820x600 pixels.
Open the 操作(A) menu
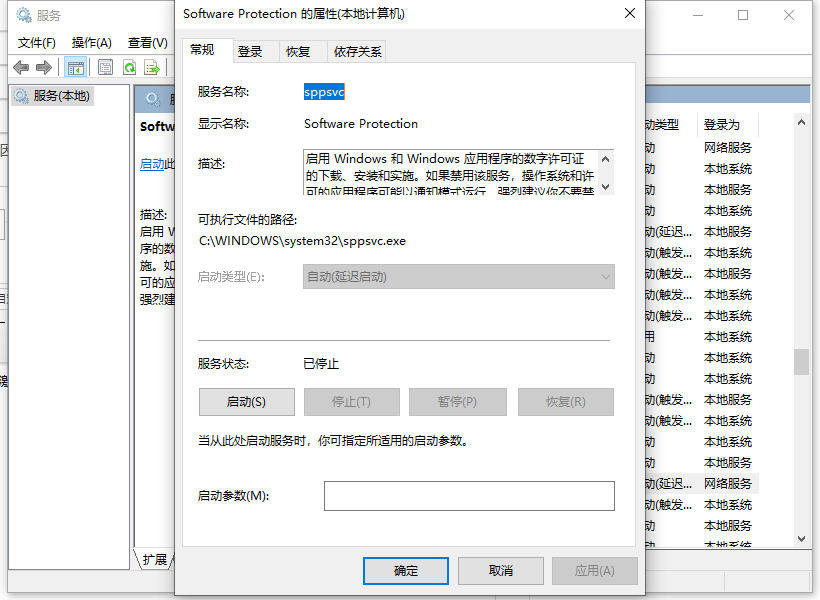pos(91,43)
